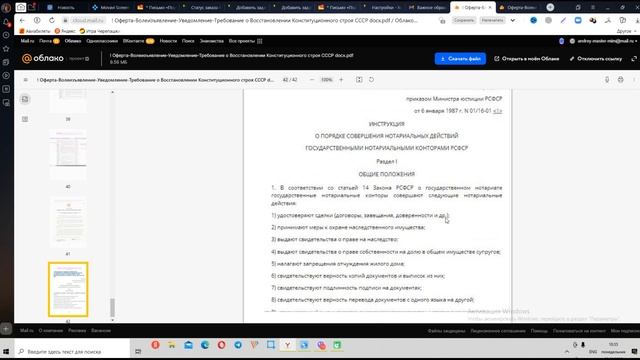Viewport: 640px width, 360px height.
Task: Expand the dropdown next to Напечатать
Action: pyautogui.click(x=513, y=20)
